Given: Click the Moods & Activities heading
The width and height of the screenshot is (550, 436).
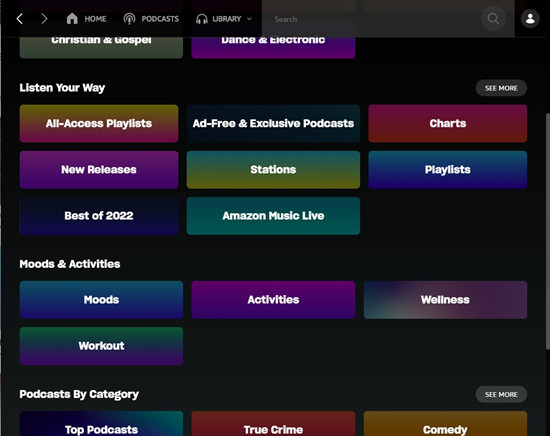Looking at the screenshot, I should 70,264.
